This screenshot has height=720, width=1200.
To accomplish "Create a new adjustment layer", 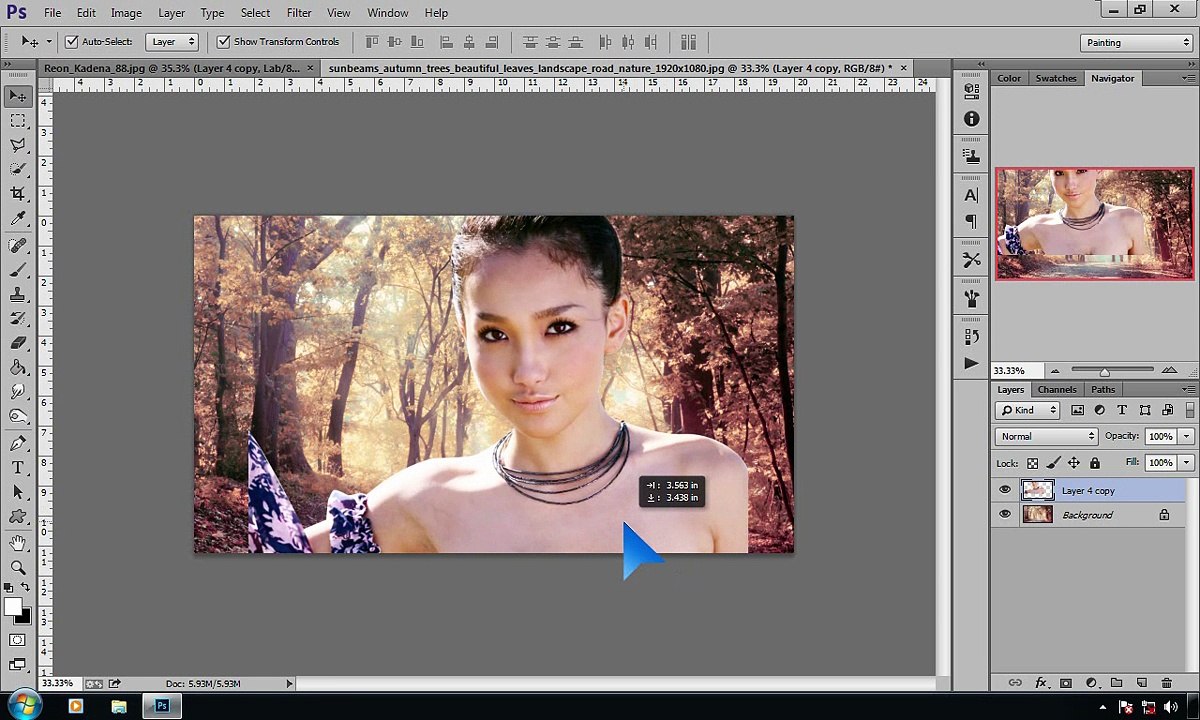I will click(x=1091, y=683).
